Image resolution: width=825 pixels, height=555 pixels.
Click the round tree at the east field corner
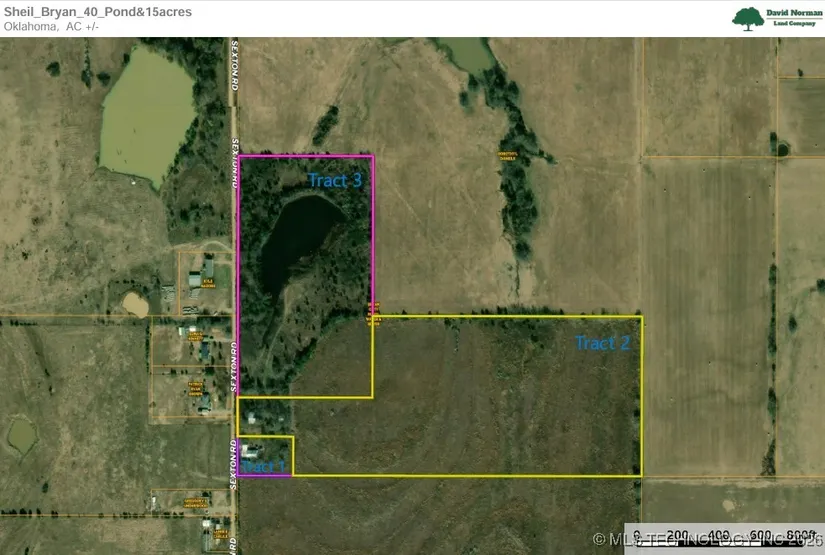782,149
